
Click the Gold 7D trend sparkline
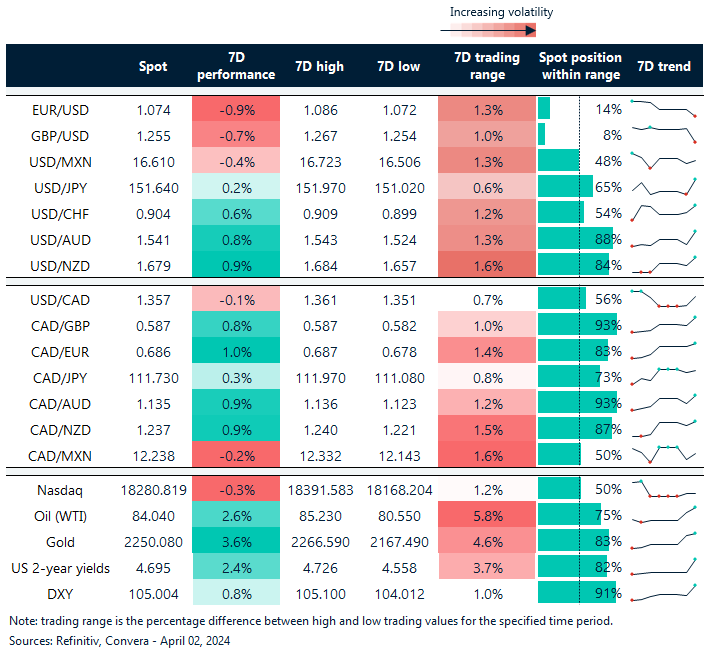pos(663,541)
